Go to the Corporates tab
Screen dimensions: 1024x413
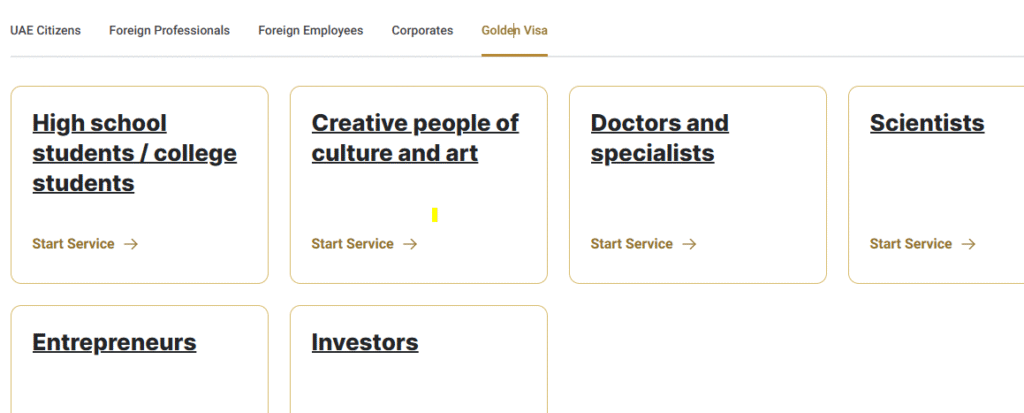(x=423, y=31)
